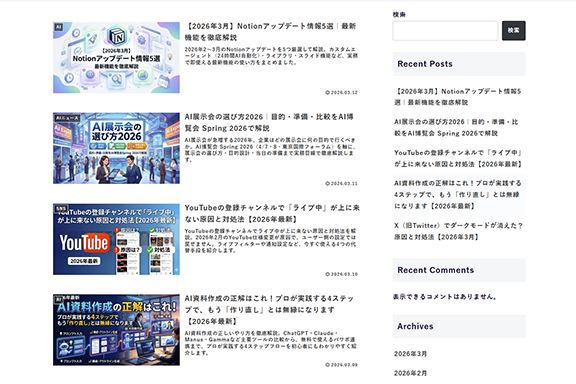Click the Recent Posts heading

pyautogui.click(x=425, y=64)
